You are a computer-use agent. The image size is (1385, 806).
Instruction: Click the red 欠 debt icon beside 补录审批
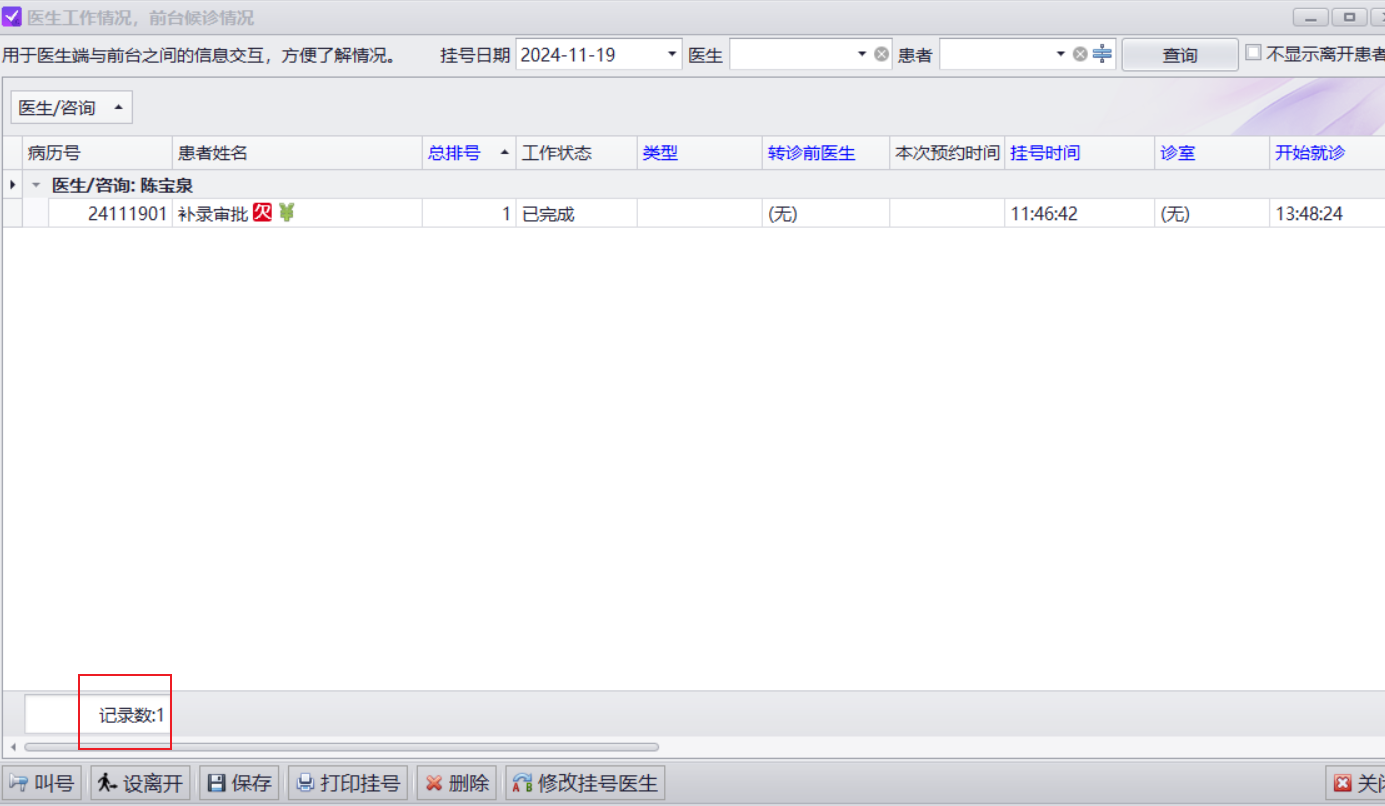point(262,212)
